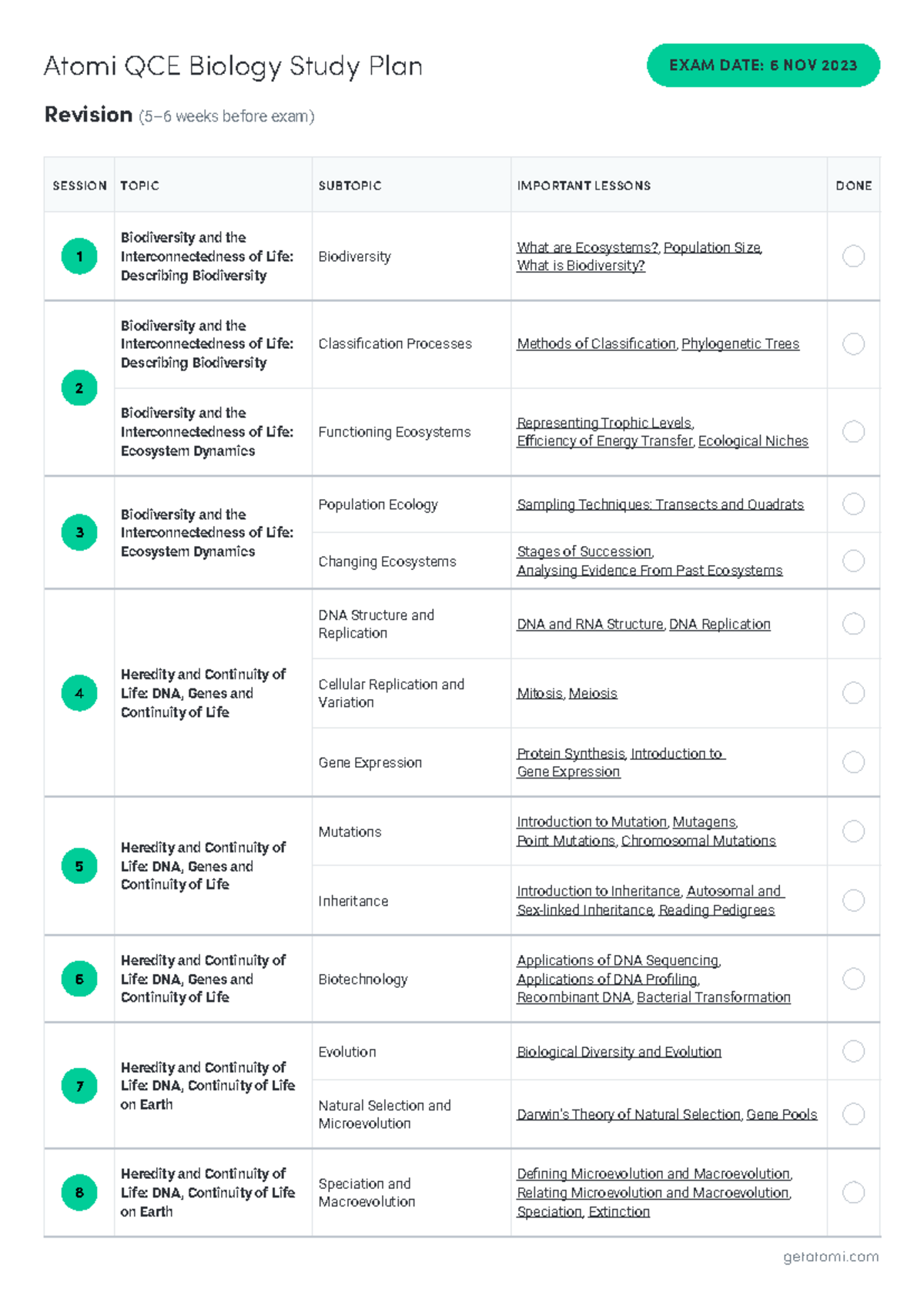Click the Important Lessons column header
Viewport: 924px width, 1306px height.
[584, 186]
